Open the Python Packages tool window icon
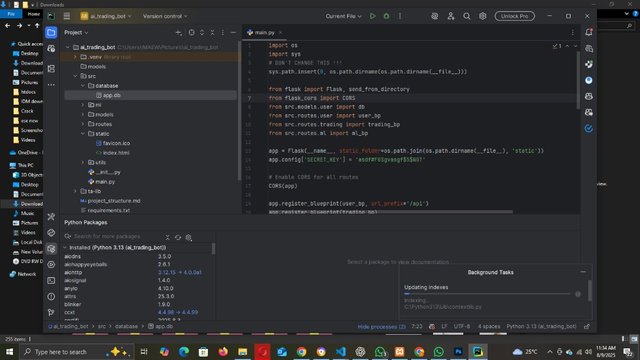Viewport: 640px width, 360px height. (51, 249)
